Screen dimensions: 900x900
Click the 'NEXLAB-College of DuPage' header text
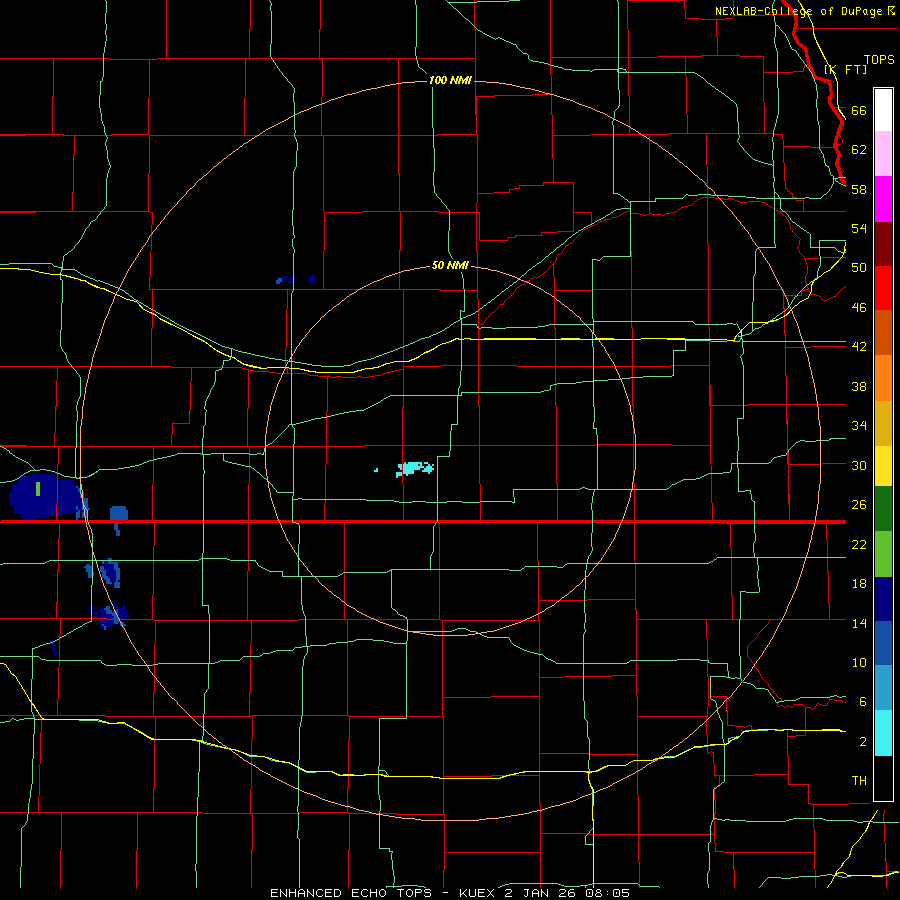coord(799,11)
